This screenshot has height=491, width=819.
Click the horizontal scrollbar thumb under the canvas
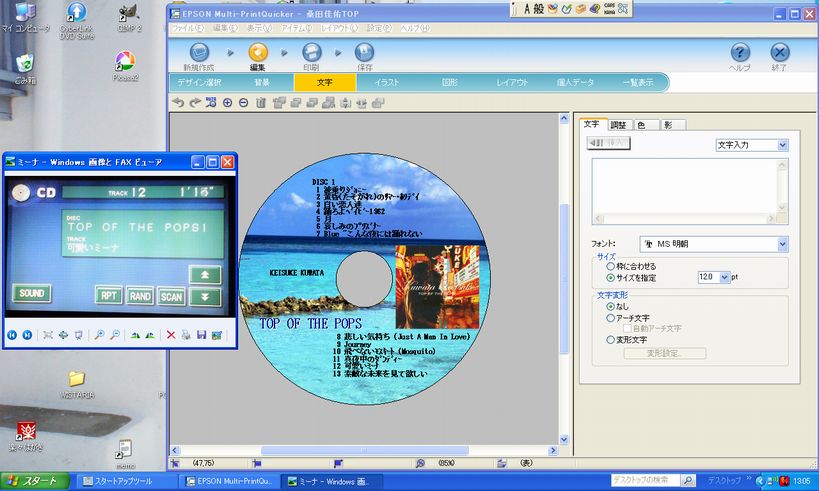(365, 450)
